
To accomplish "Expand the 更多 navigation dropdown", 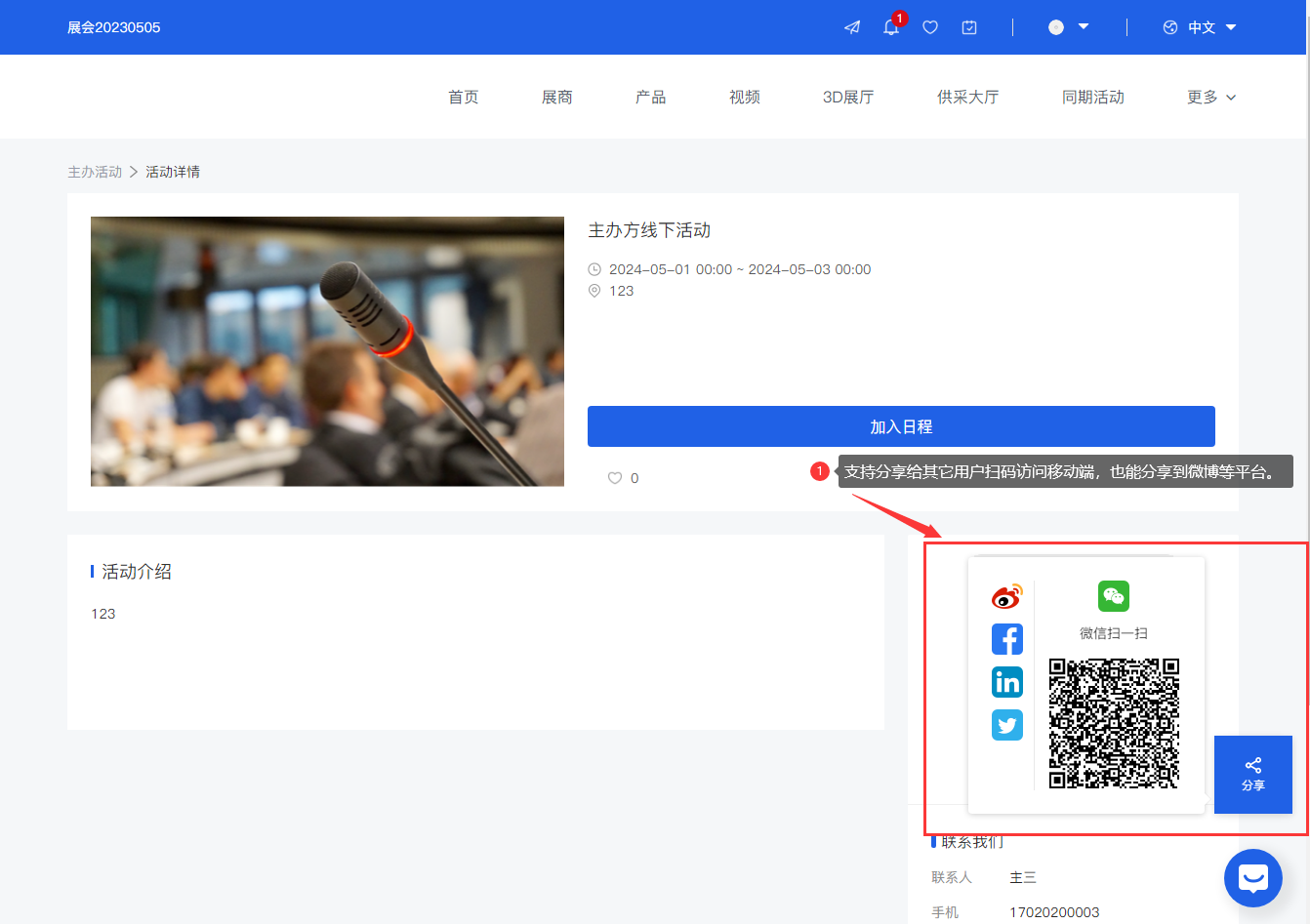I will (1210, 97).
